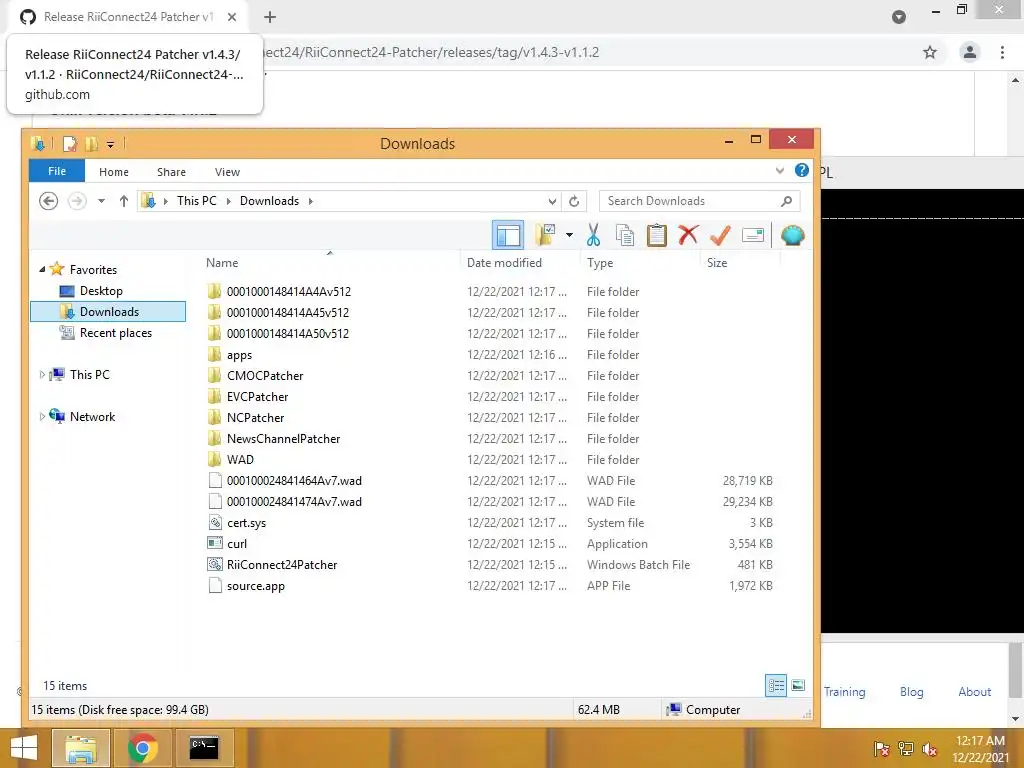This screenshot has width=1024, height=768.
Task: Open the View ribbon tab
Action: click(227, 172)
